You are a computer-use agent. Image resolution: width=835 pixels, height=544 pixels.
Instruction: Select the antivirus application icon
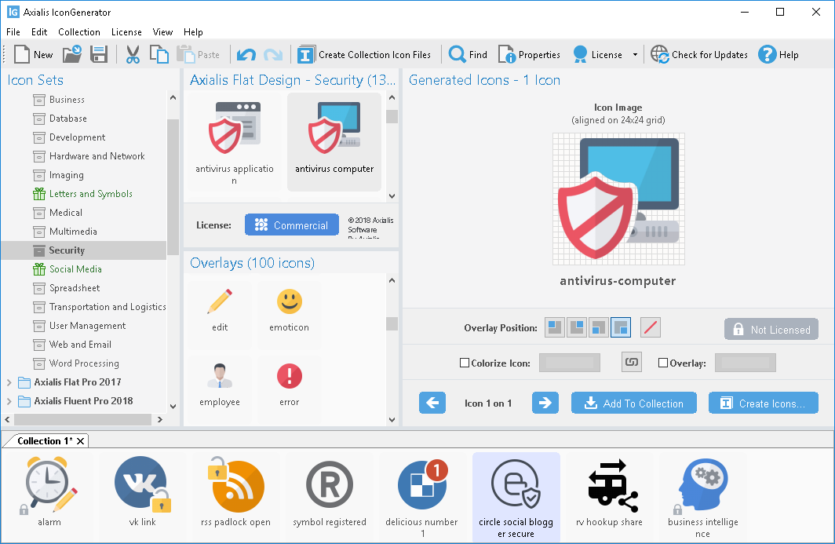tap(234, 142)
